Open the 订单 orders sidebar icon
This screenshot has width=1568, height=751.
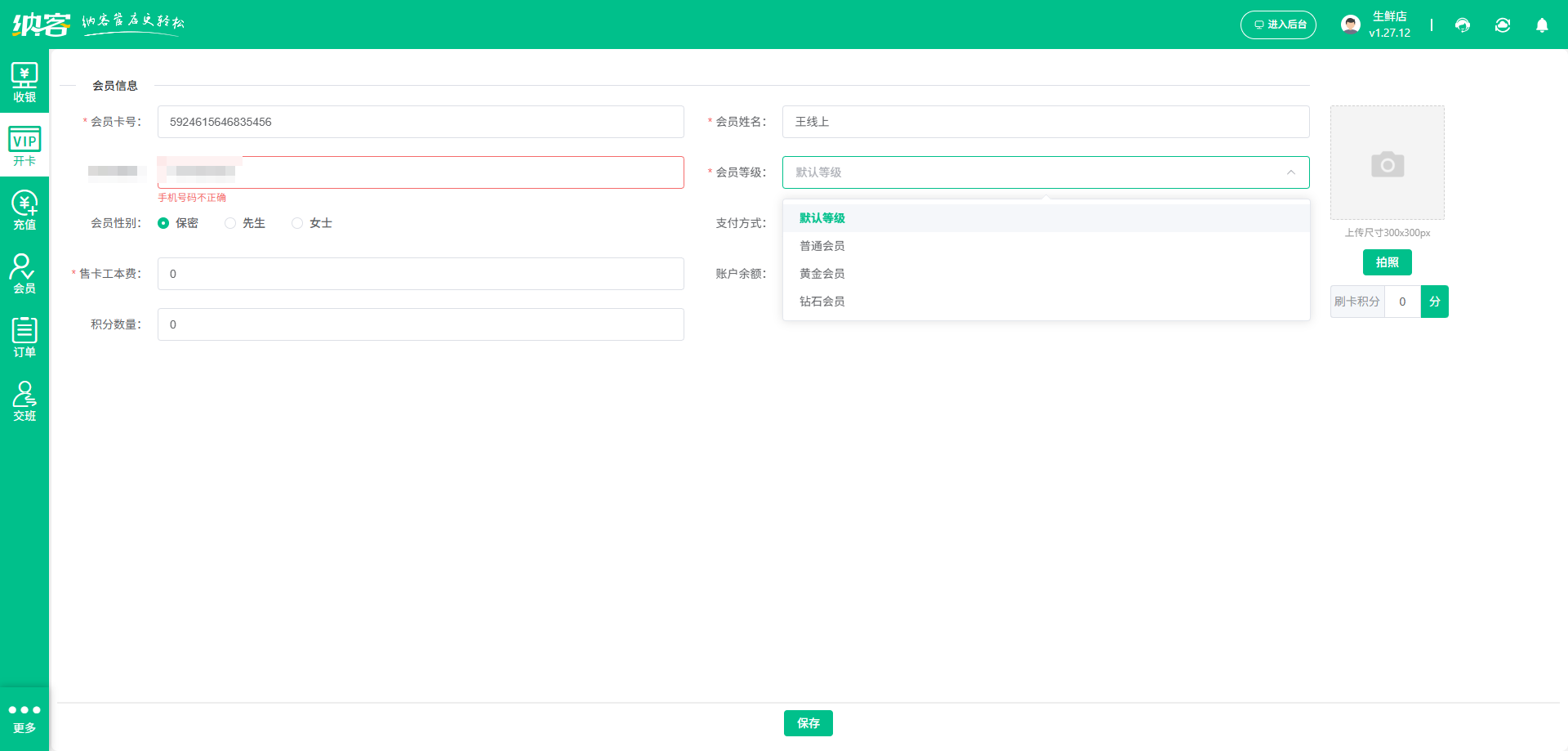pos(24,338)
